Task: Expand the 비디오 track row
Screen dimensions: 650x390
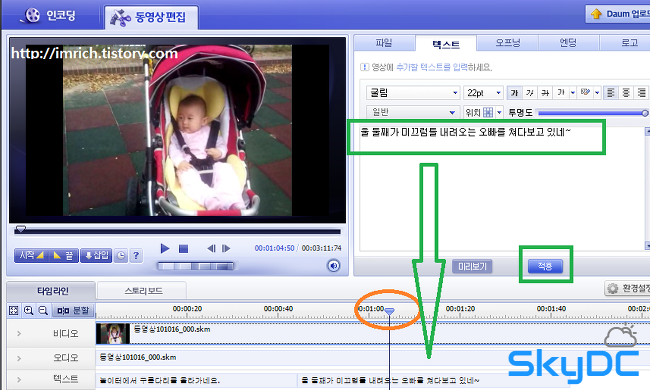Action: [x=19, y=333]
